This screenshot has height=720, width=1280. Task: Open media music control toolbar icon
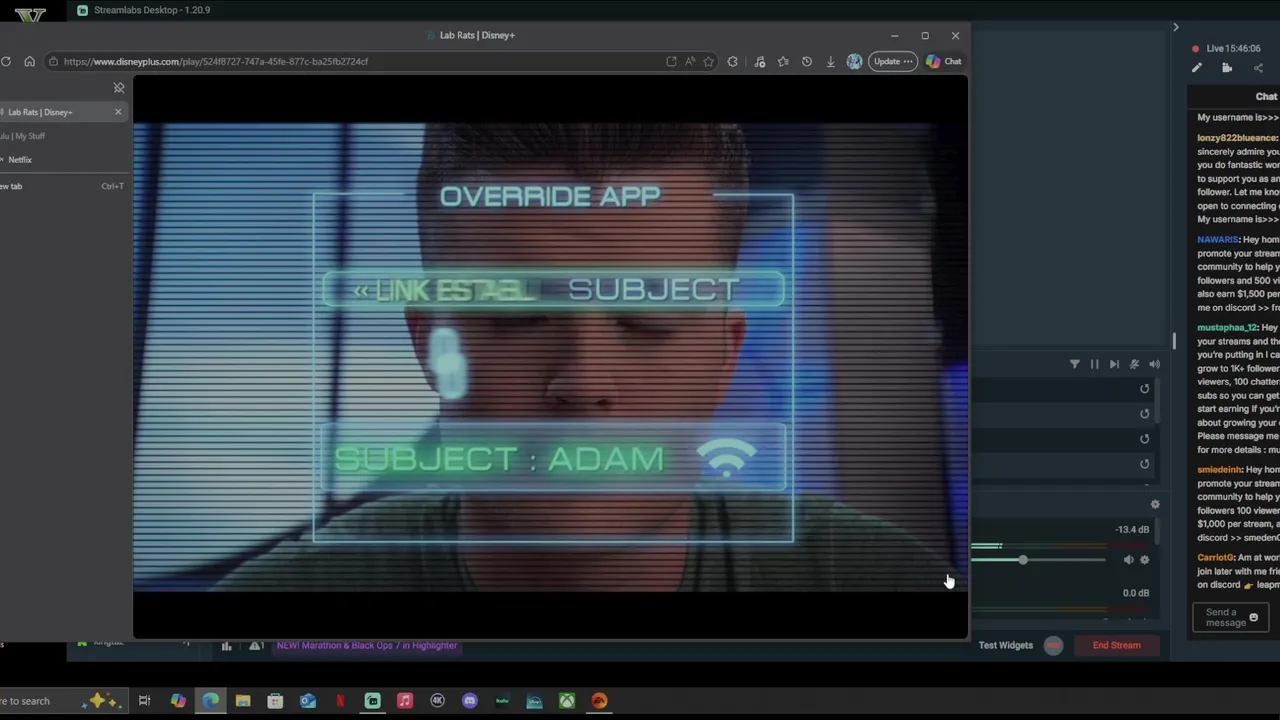[760, 62]
